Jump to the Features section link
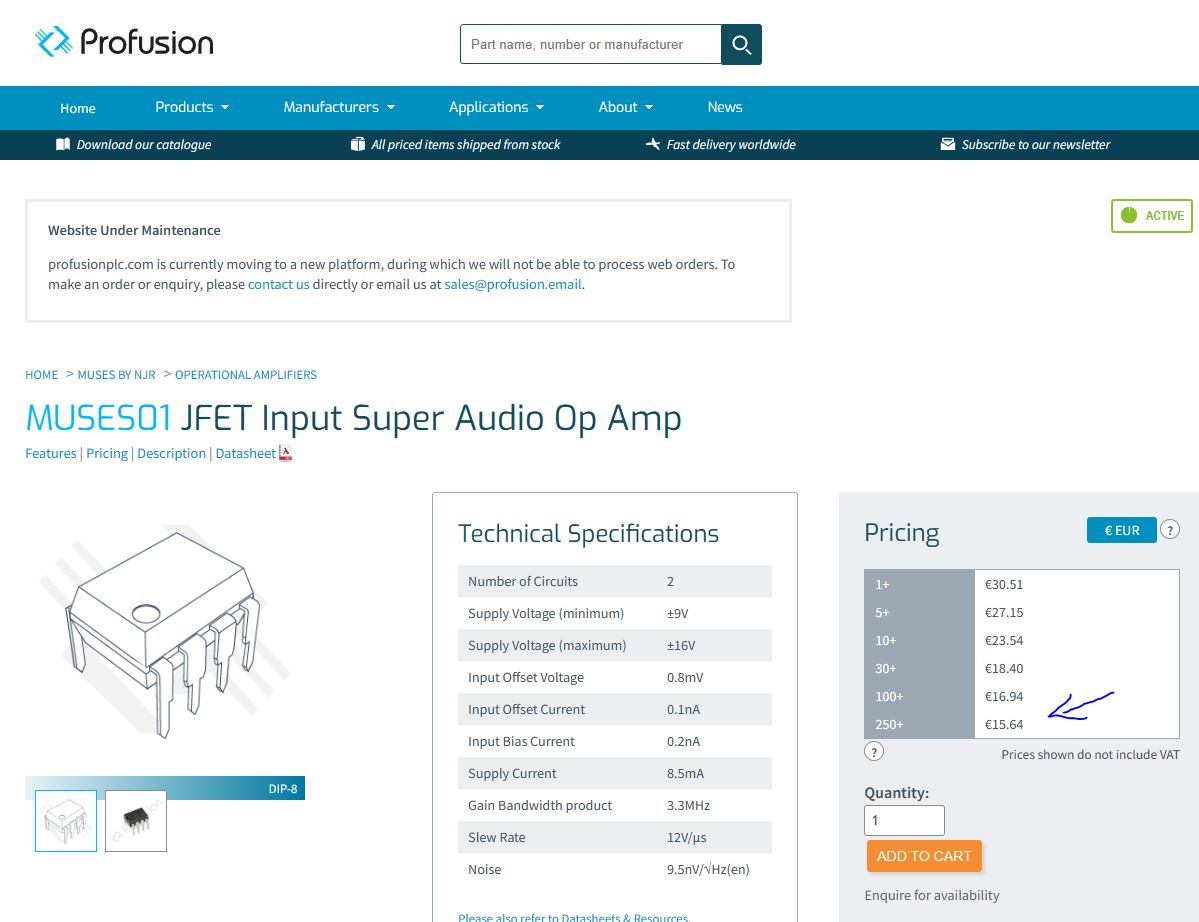 (50, 453)
